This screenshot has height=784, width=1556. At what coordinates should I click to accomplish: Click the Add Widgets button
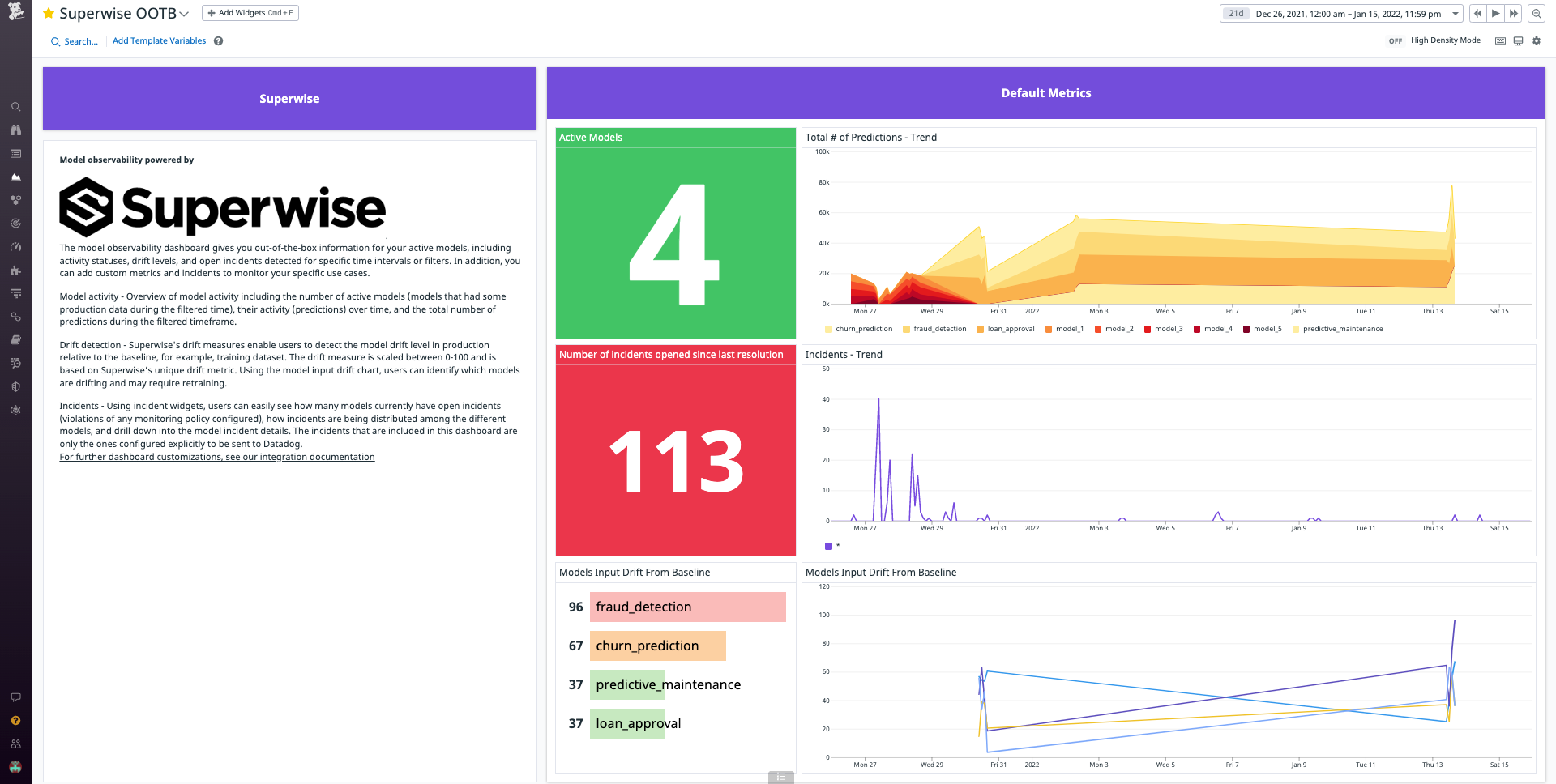pos(250,13)
